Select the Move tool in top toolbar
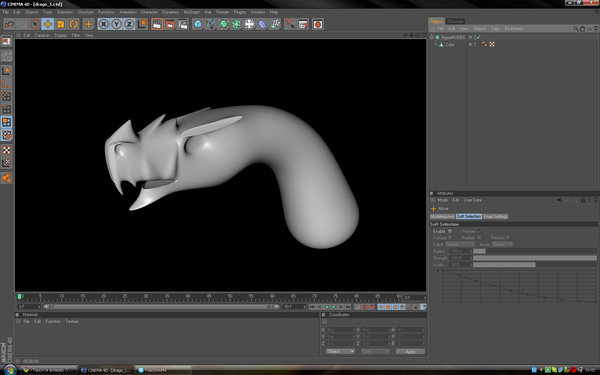600x375 pixels. [x=47, y=24]
